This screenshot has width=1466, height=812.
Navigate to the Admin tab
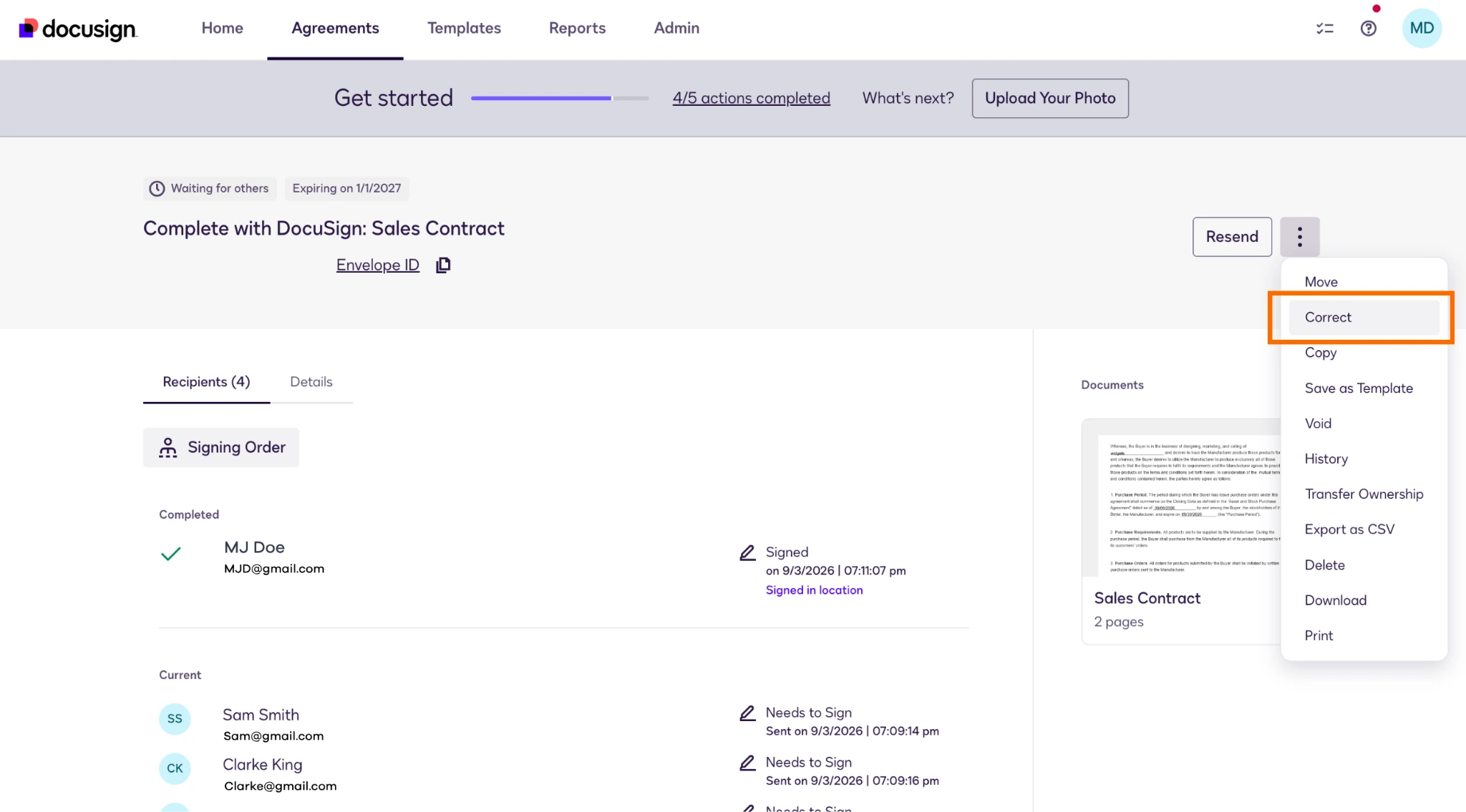point(676,29)
